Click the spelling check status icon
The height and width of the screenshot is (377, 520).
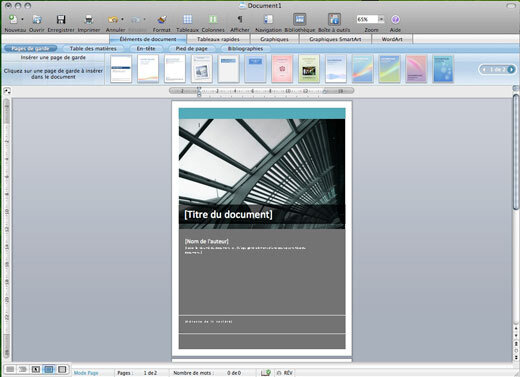266,373
